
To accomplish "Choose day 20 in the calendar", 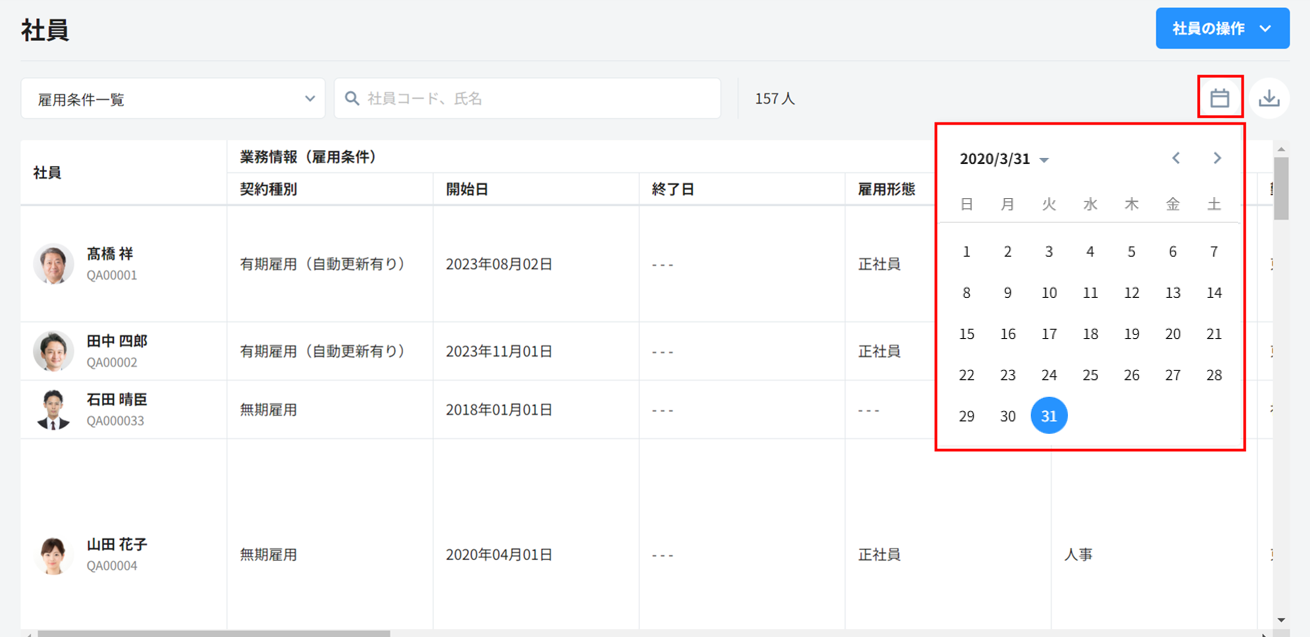I will click(x=1173, y=334).
